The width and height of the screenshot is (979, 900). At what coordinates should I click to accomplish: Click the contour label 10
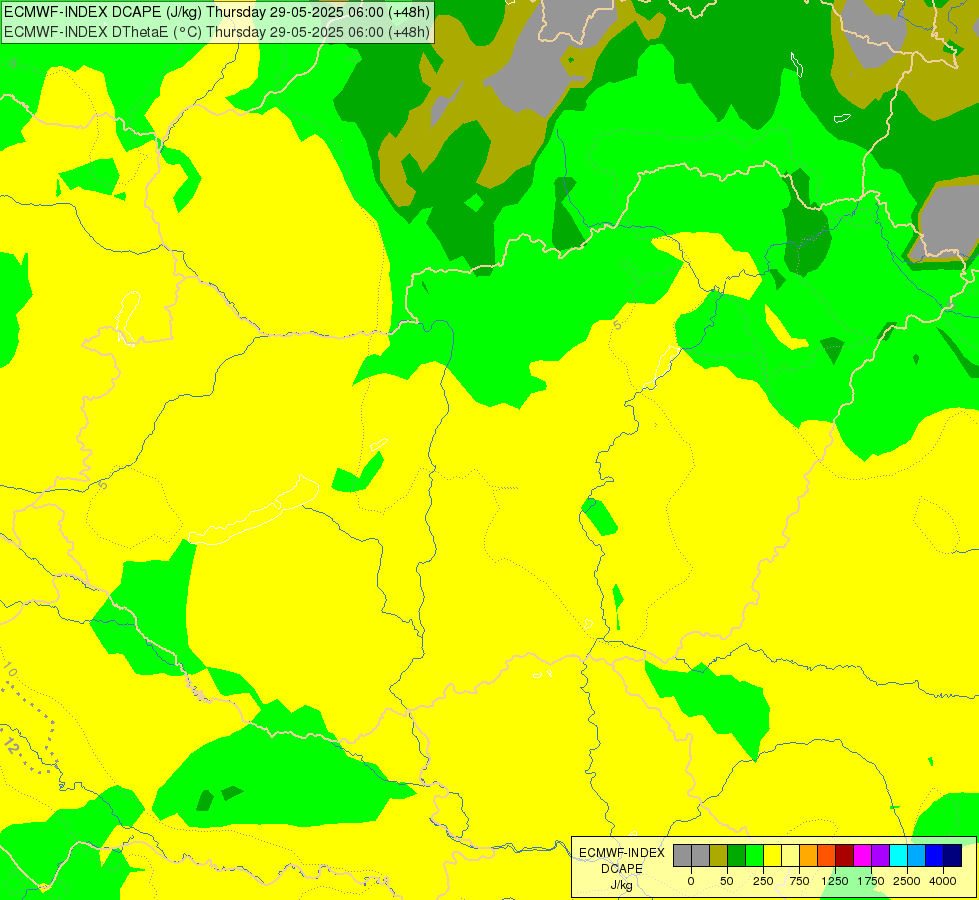(x=9, y=671)
